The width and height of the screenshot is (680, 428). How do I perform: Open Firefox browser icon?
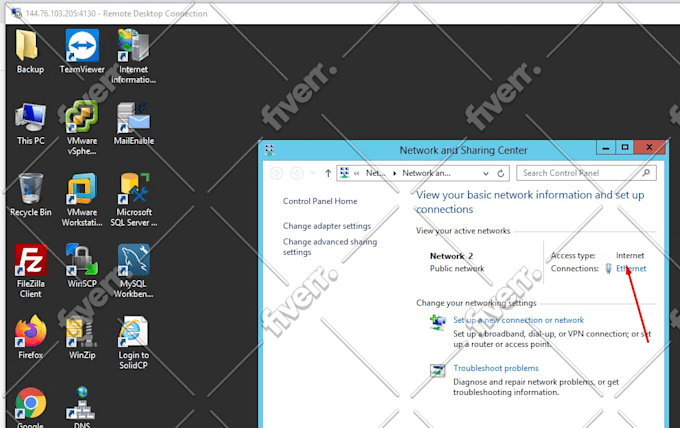30,337
